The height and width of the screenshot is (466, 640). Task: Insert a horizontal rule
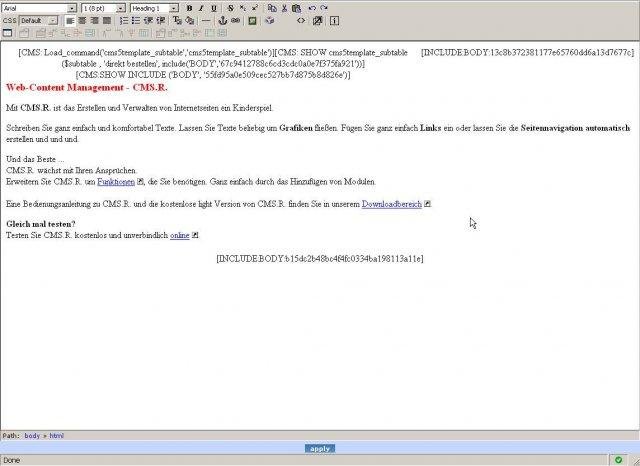pyautogui.click(x=207, y=20)
